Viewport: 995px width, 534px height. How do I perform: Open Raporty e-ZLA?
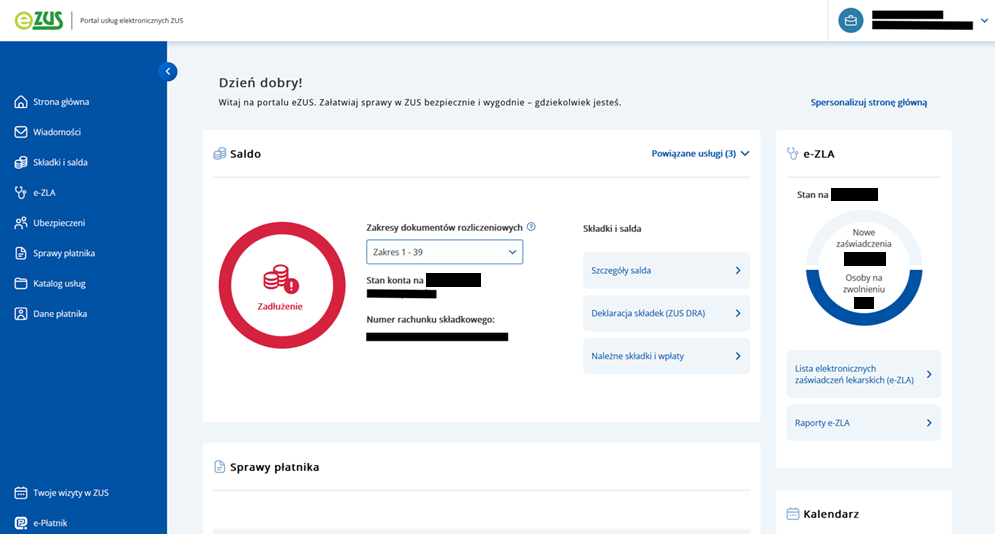(863, 423)
